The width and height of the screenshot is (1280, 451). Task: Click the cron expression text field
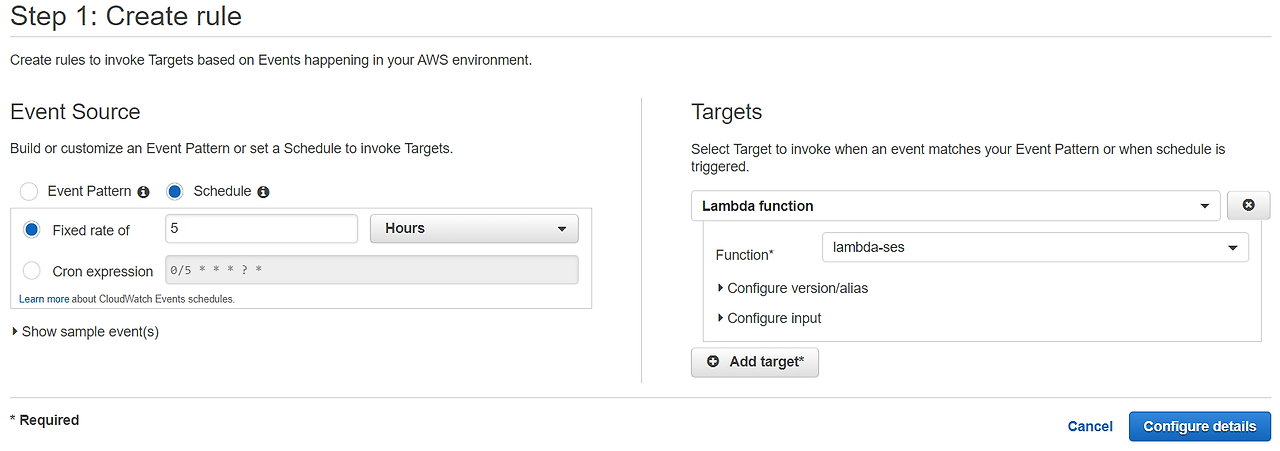pyautogui.click(x=370, y=271)
